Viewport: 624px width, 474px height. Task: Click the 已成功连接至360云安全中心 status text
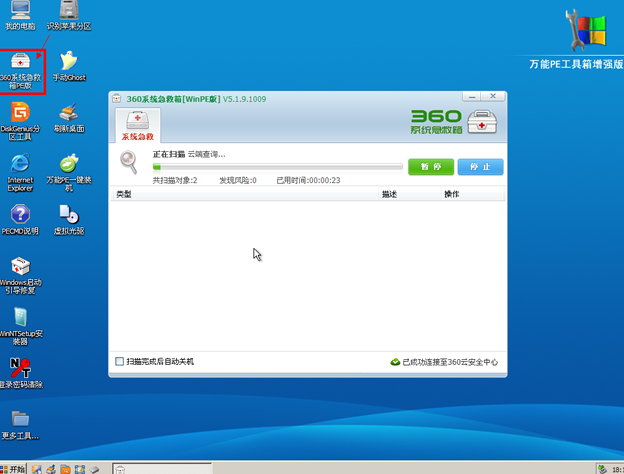pyautogui.click(x=450, y=362)
